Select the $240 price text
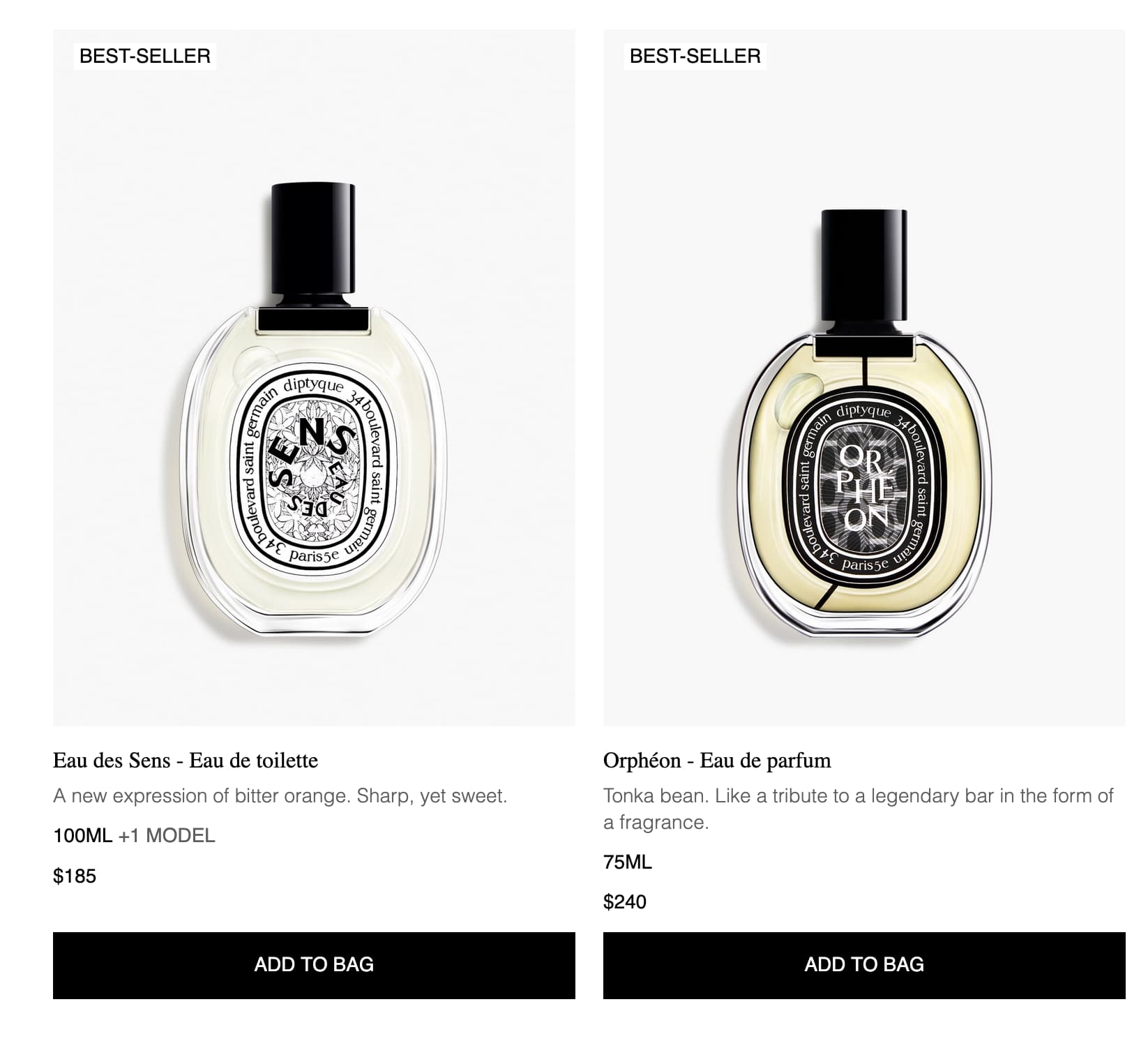 pos(625,901)
